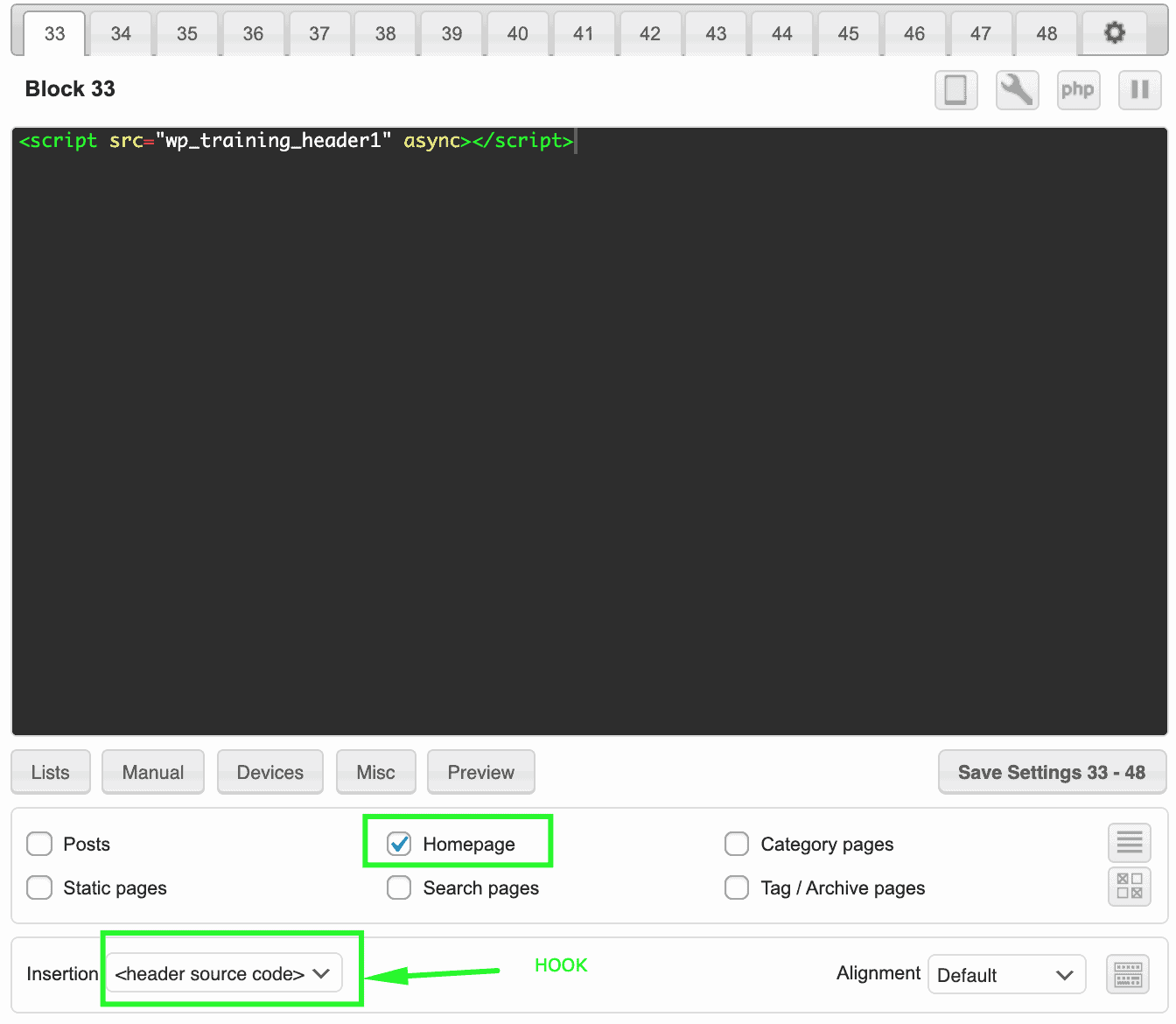
Task: Open the Insertion header source code dropdown
Action: coord(223,973)
